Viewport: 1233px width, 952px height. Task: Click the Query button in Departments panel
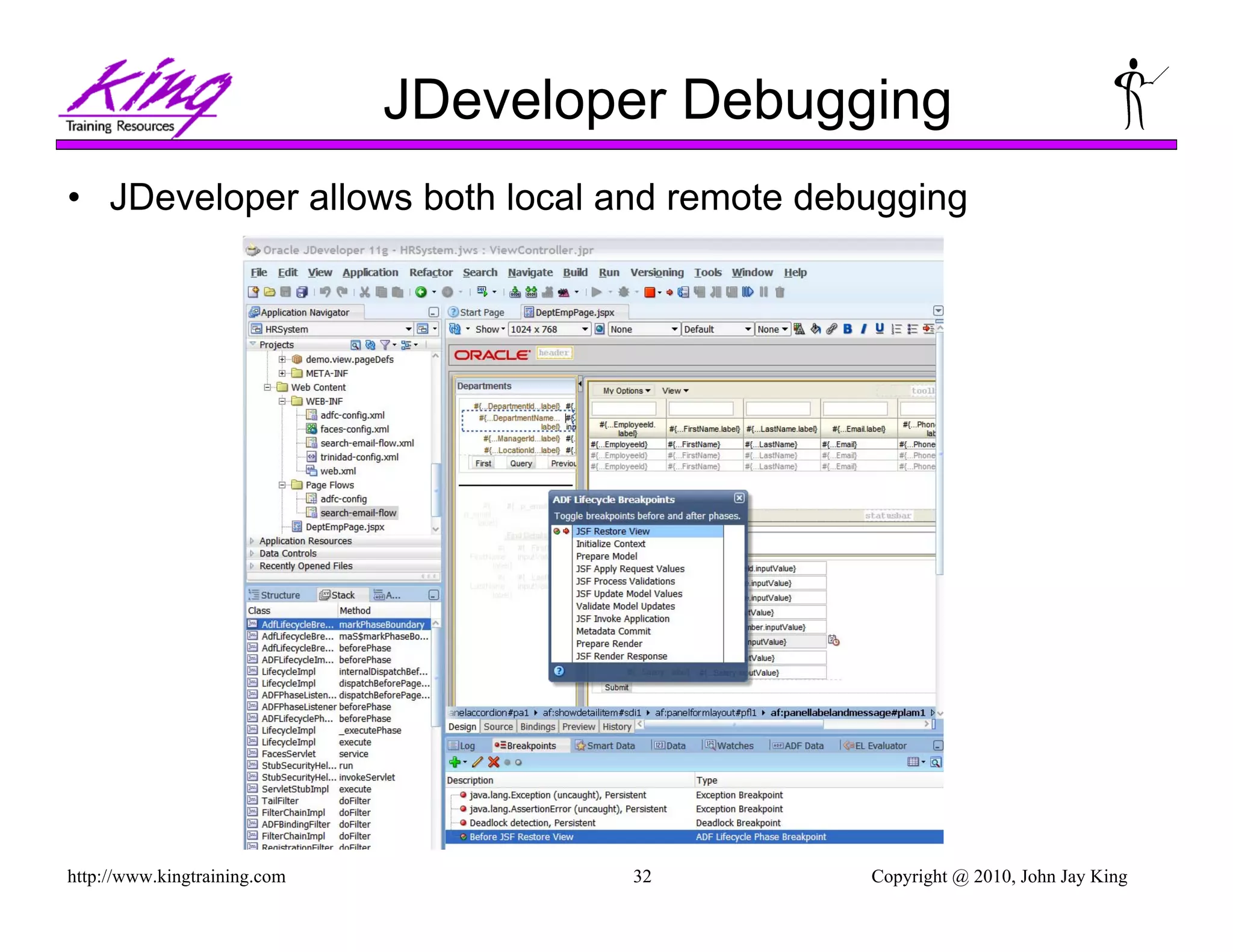(521, 463)
